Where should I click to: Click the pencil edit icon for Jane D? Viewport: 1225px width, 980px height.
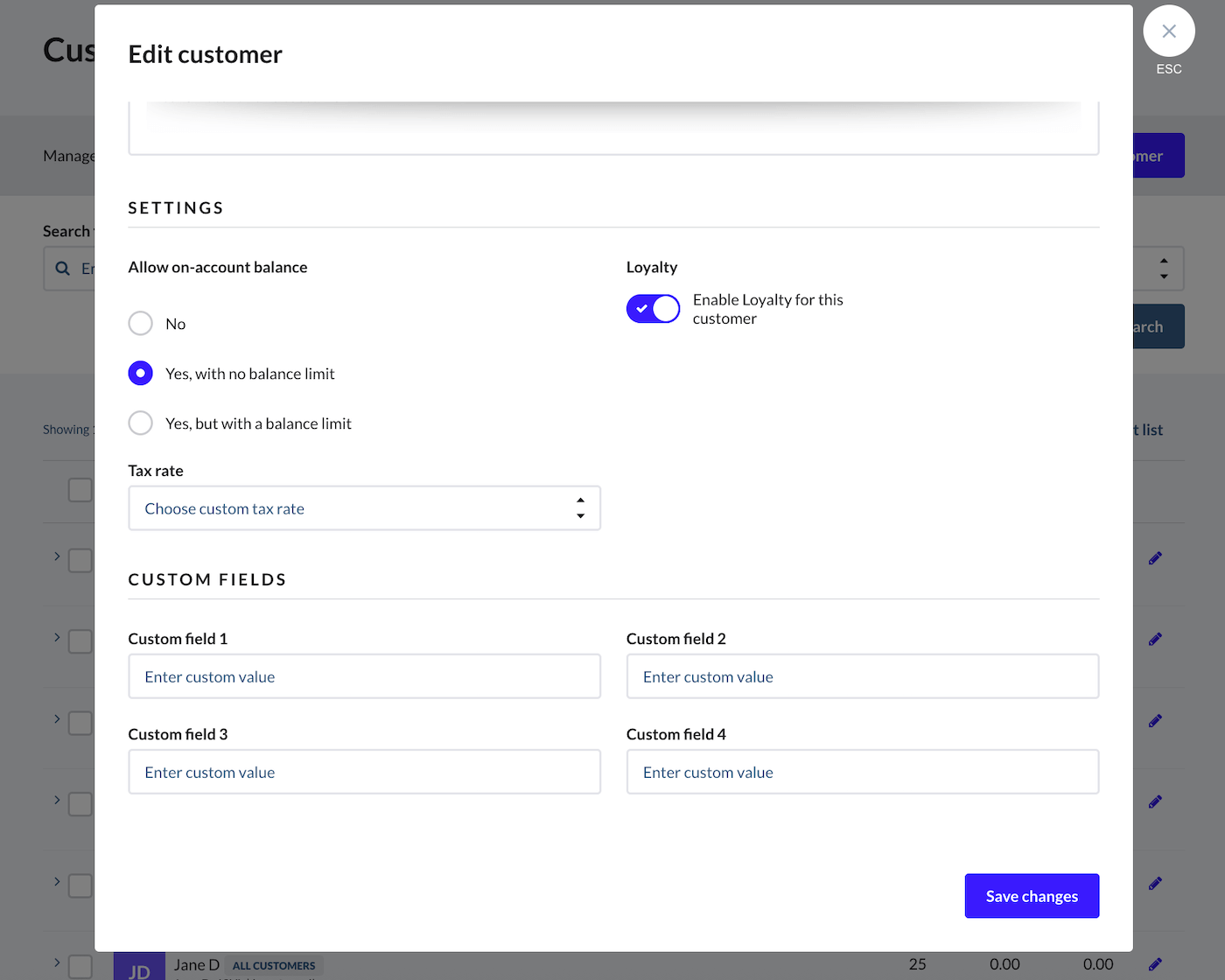click(1155, 964)
